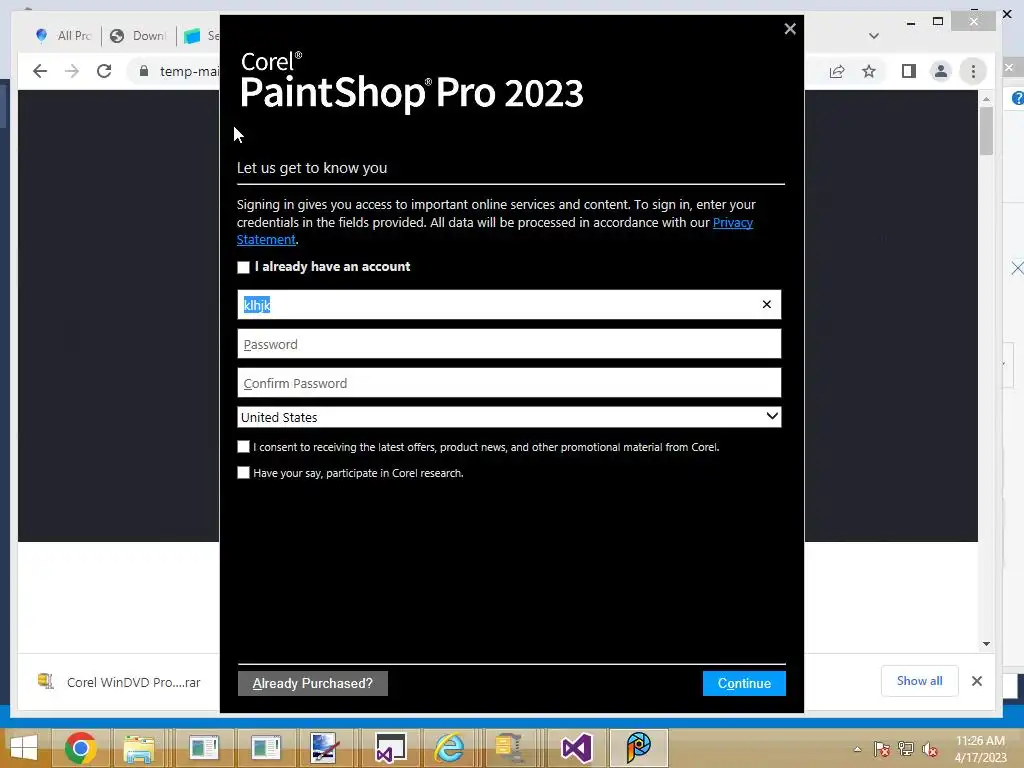
Task: Switch to the 'All Pro' Chrome tab
Action: (64, 35)
